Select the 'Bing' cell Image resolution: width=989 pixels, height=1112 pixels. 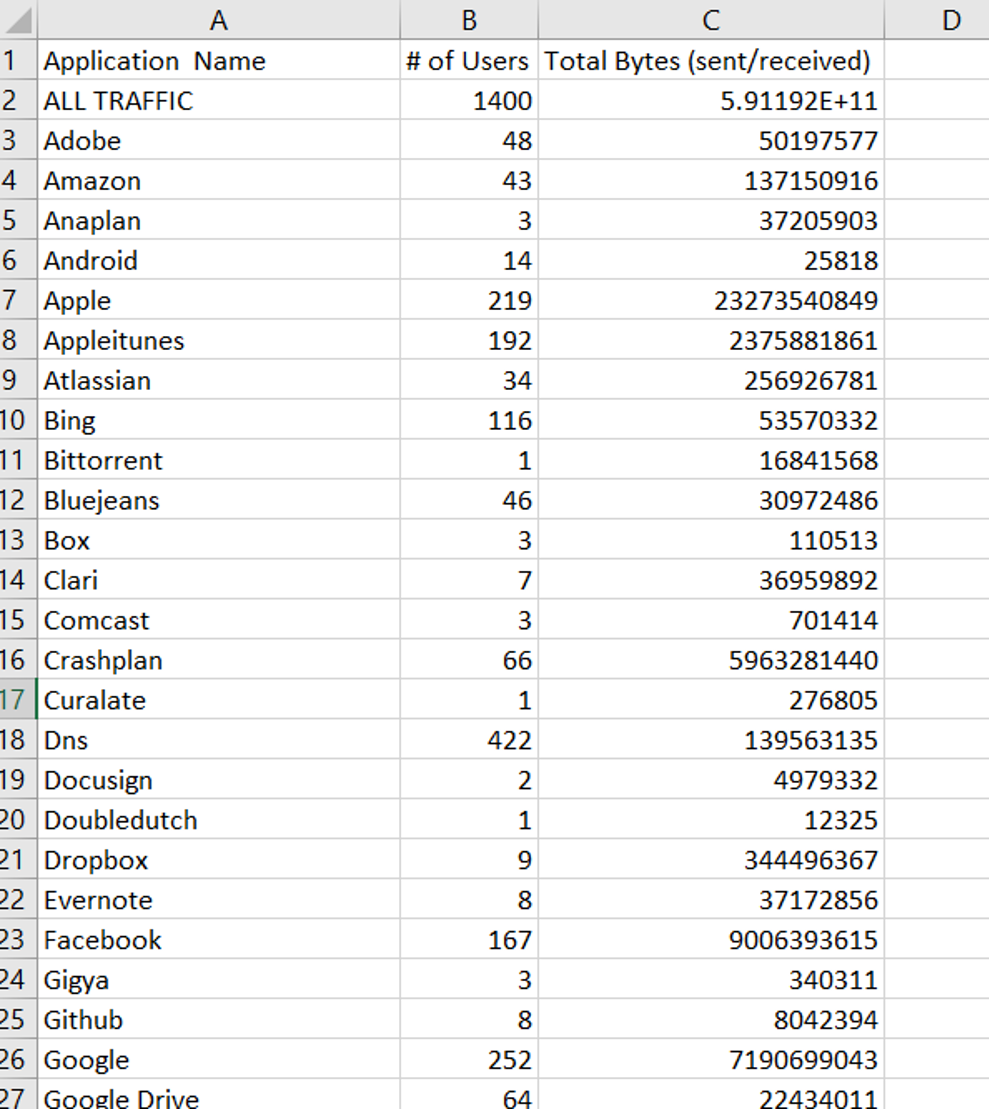[x=218, y=420]
